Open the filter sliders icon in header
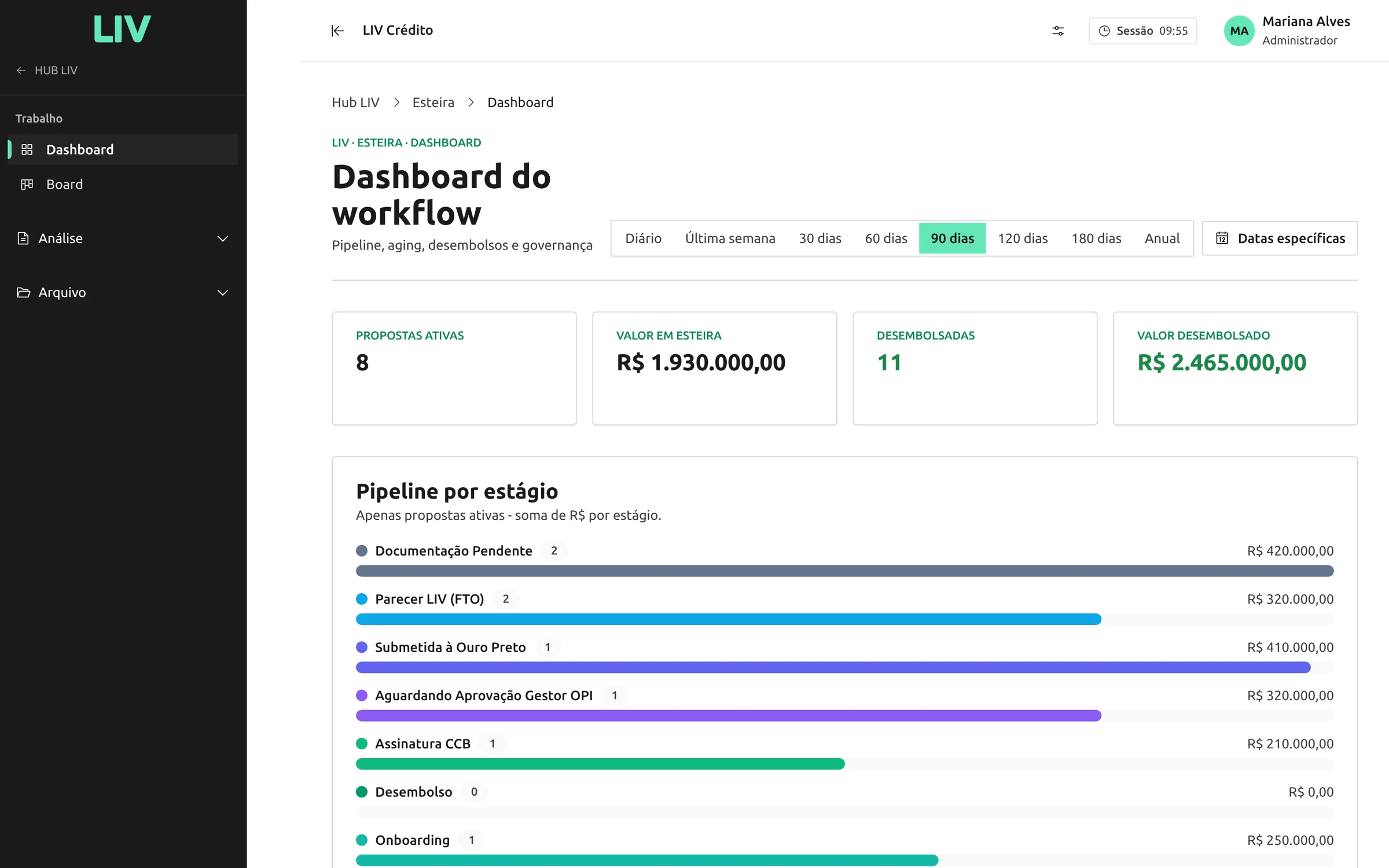This screenshot has height=868, width=1389. [1058, 31]
